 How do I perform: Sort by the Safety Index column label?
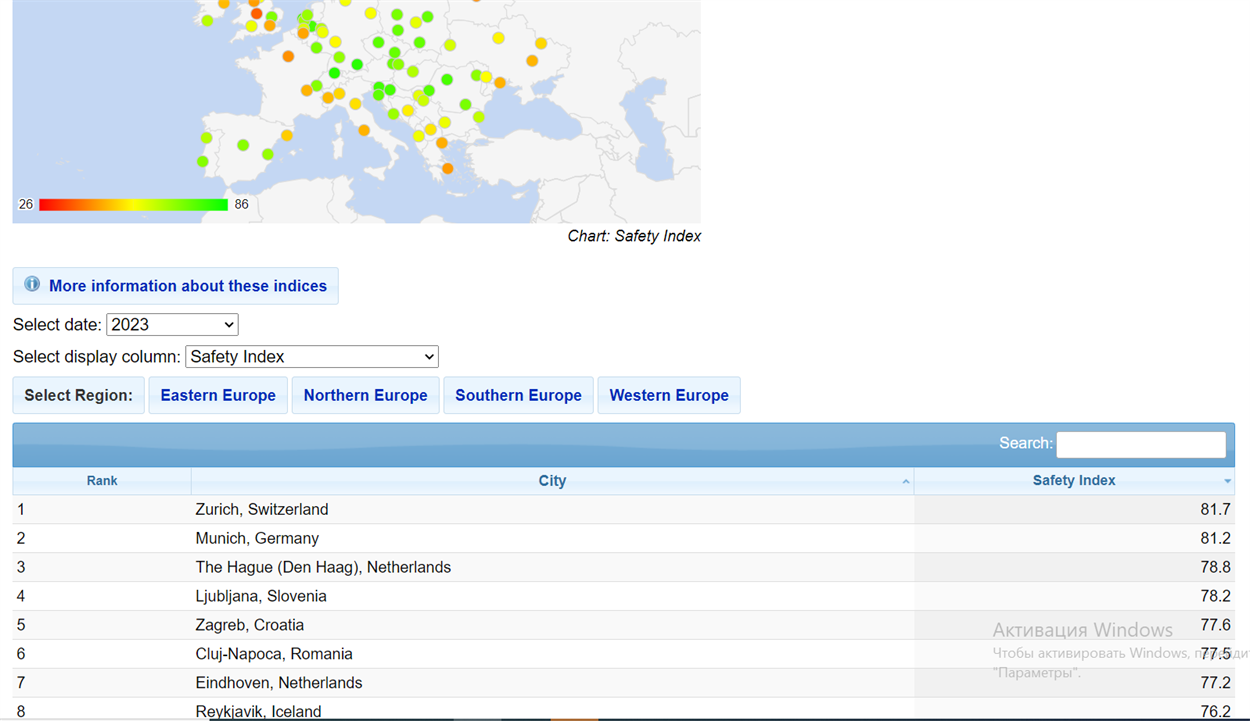(x=1074, y=481)
